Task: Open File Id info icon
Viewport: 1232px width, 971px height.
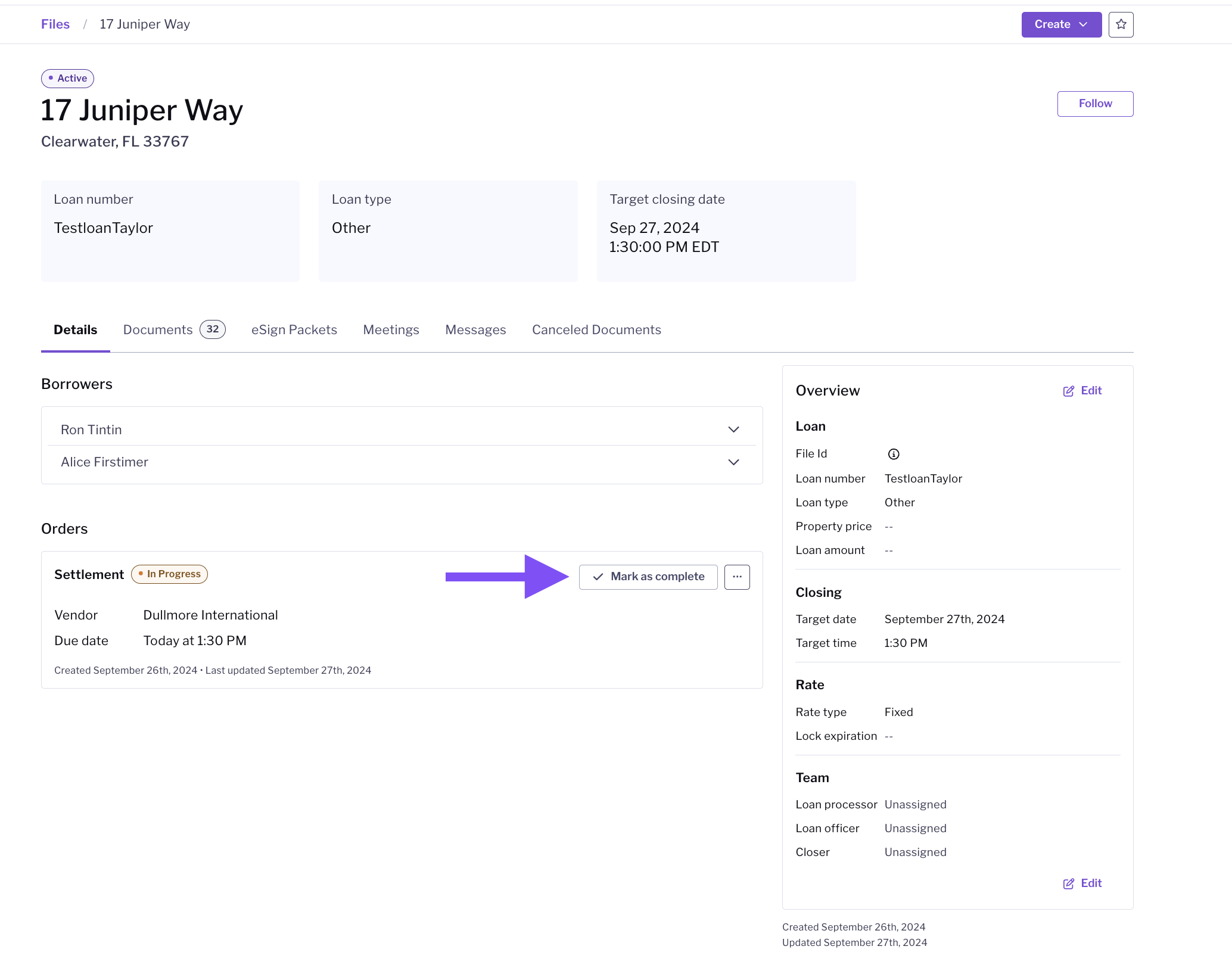Action: click(x=893, y=454)
